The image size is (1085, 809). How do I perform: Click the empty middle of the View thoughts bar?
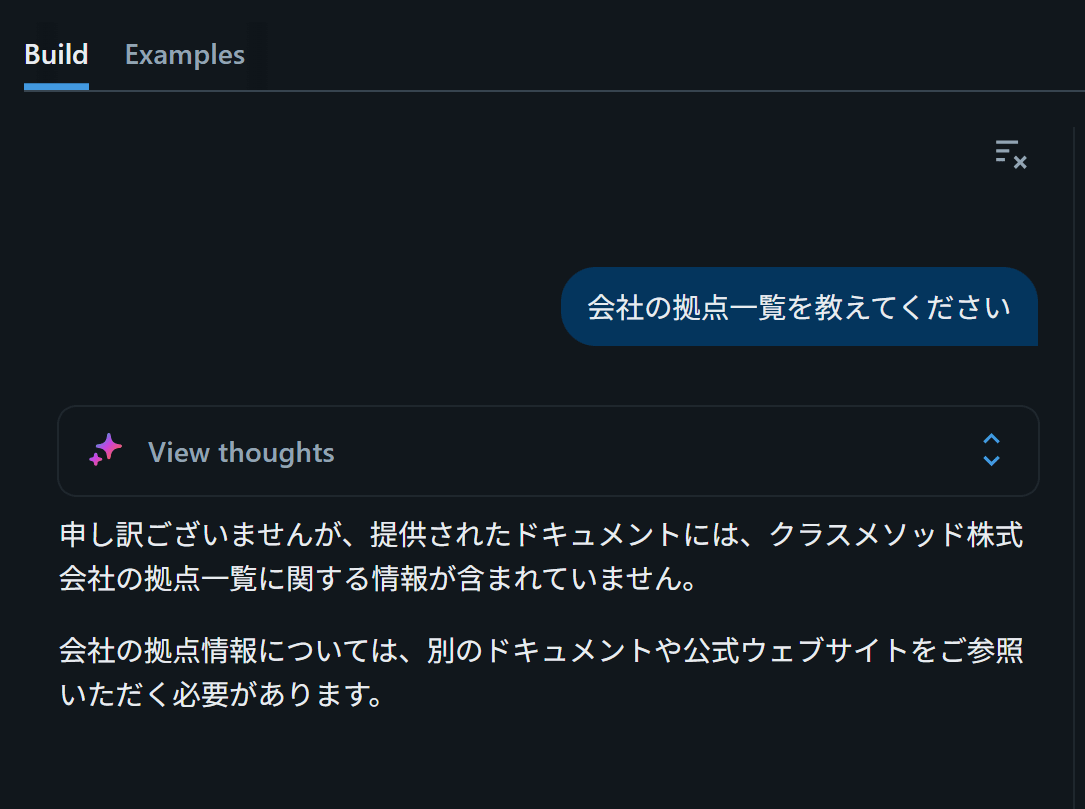point(650,451)
